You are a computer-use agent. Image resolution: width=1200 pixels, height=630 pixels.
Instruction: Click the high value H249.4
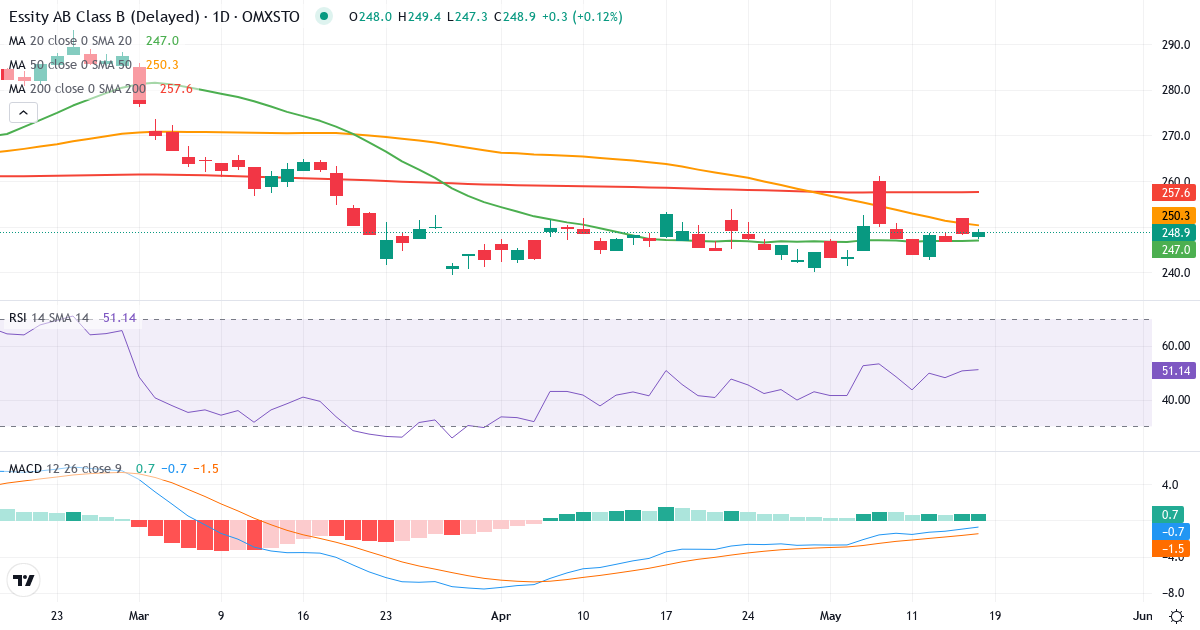point(417,17)
